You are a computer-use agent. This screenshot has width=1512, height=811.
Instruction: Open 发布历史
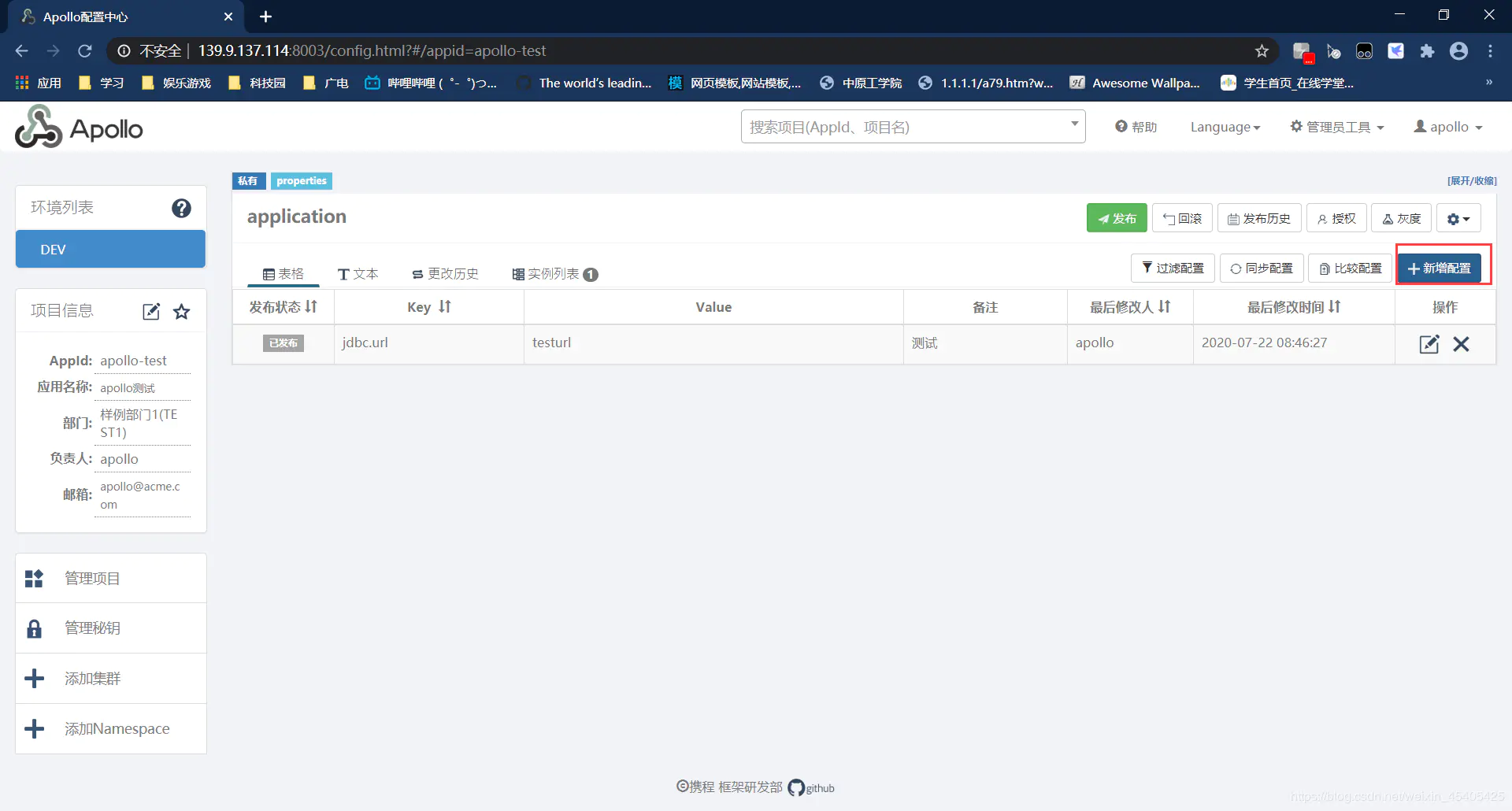tap(1259, 218)
